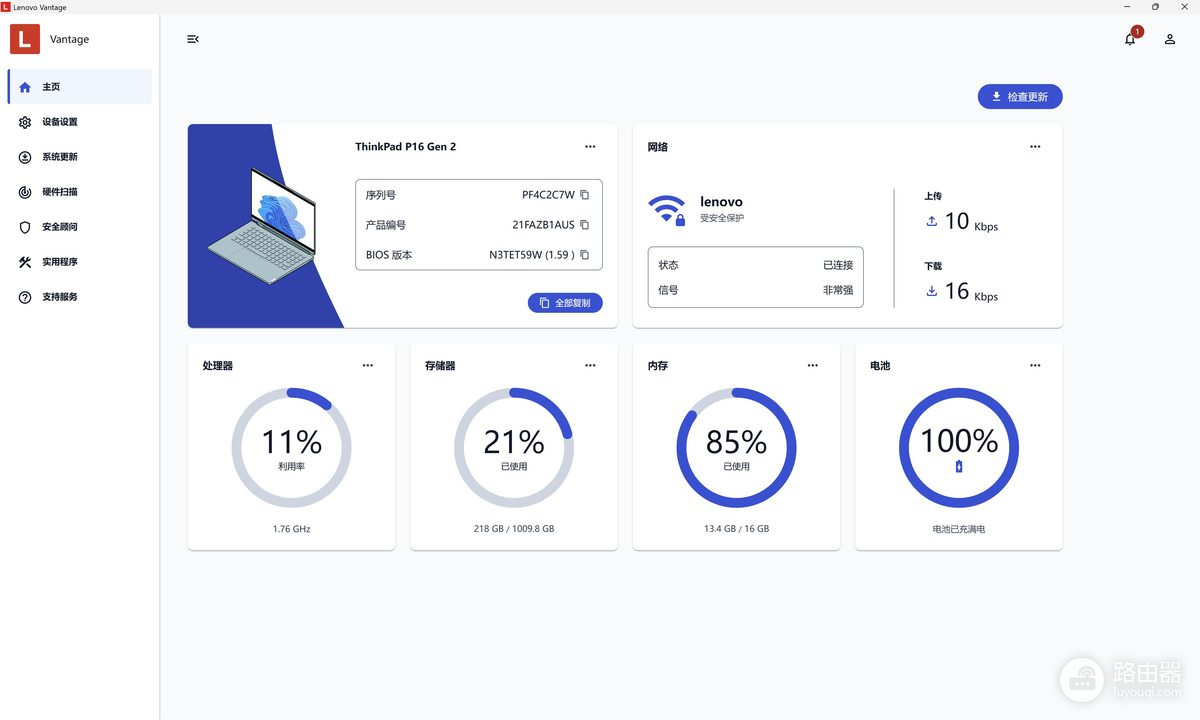Open the 处理器 card three-dot menu
The image size is (1200, 720).
[x=368, y=366]
